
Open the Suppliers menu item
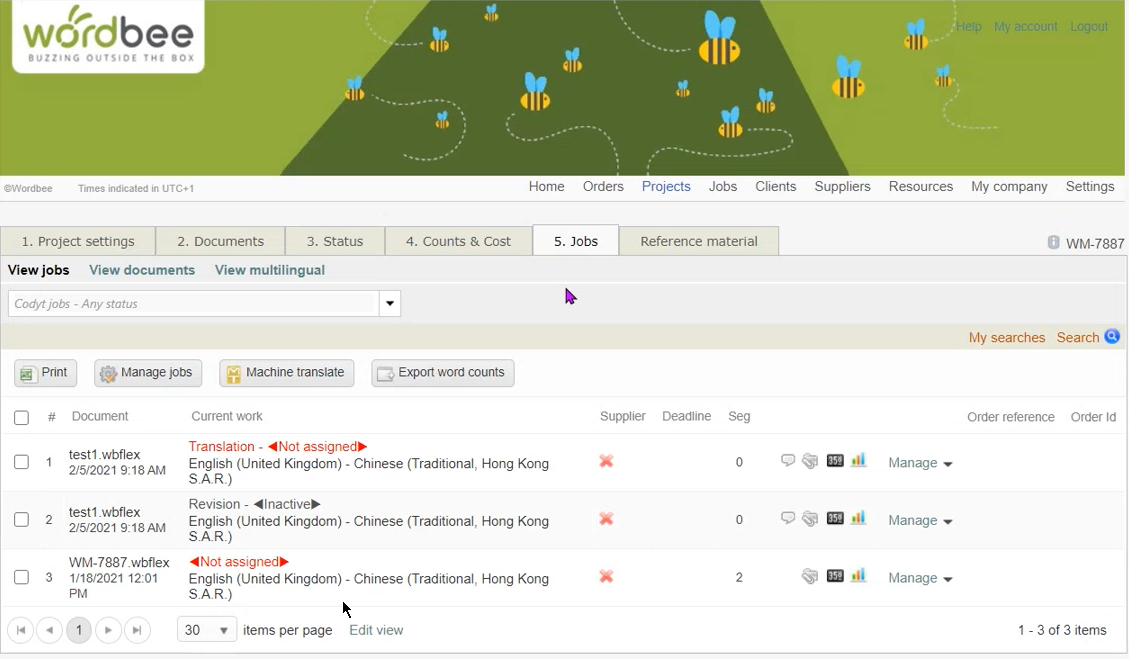842,186
